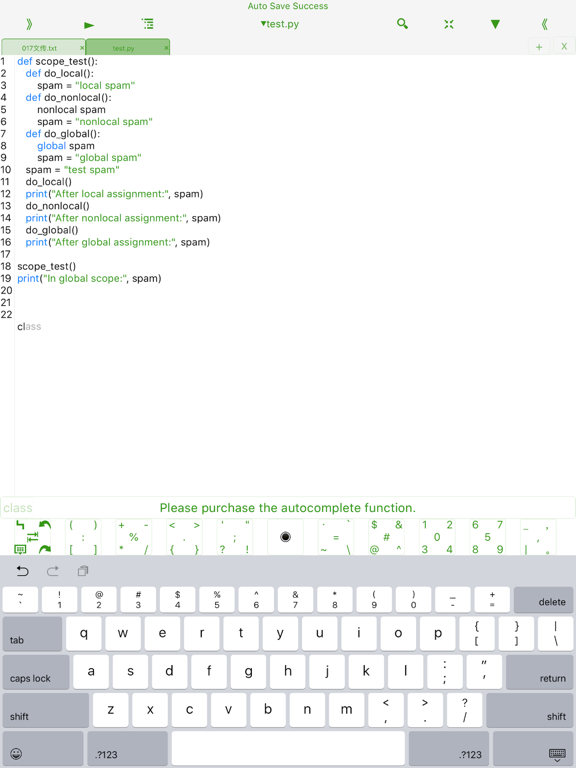Place cursor on 'nonlocal spam' line 5
Screen dimensions: 576x768
click(71, 110)
